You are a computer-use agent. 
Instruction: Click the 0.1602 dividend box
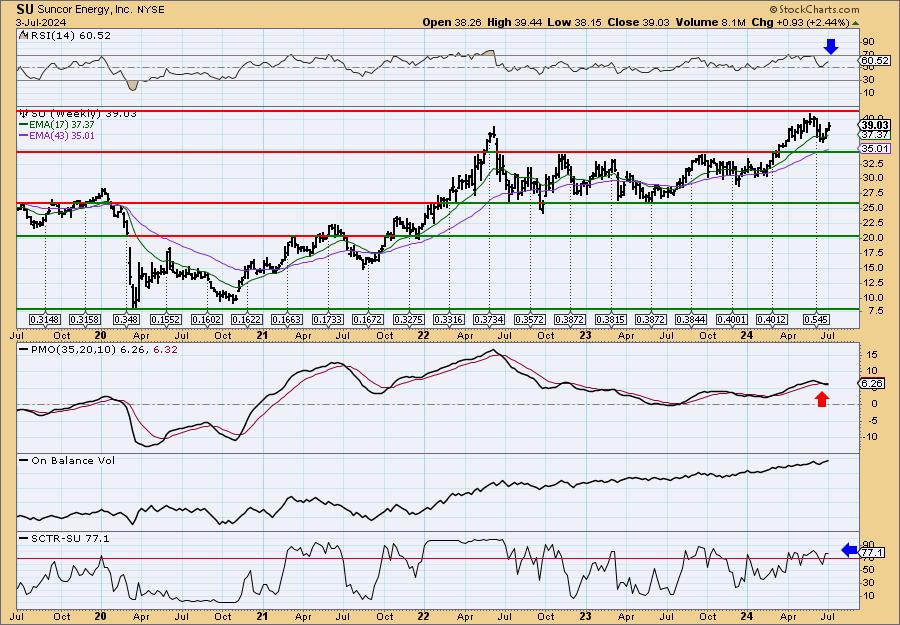(207, 319)
